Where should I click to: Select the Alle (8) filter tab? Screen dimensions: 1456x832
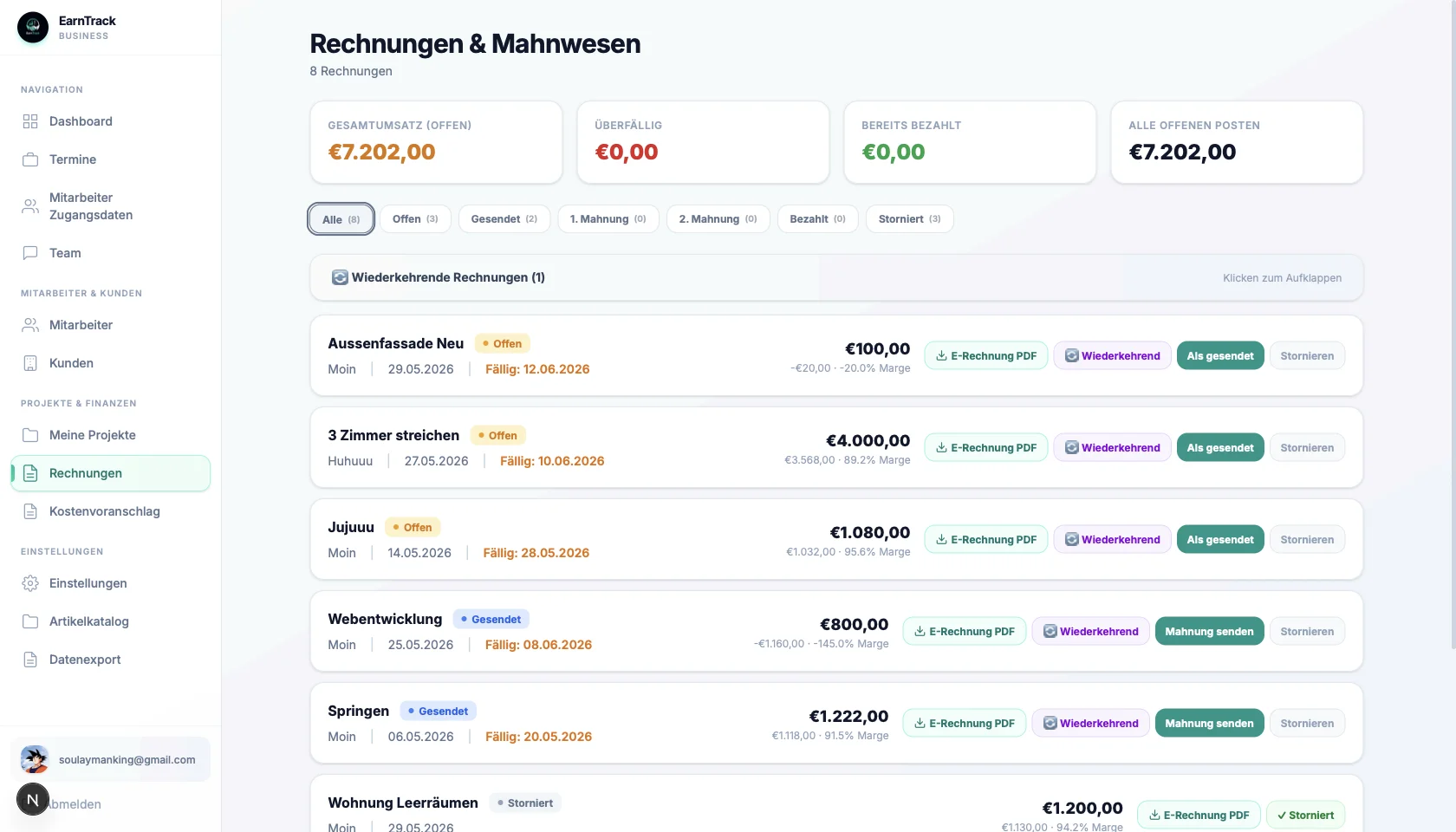(x=341, y=219)
